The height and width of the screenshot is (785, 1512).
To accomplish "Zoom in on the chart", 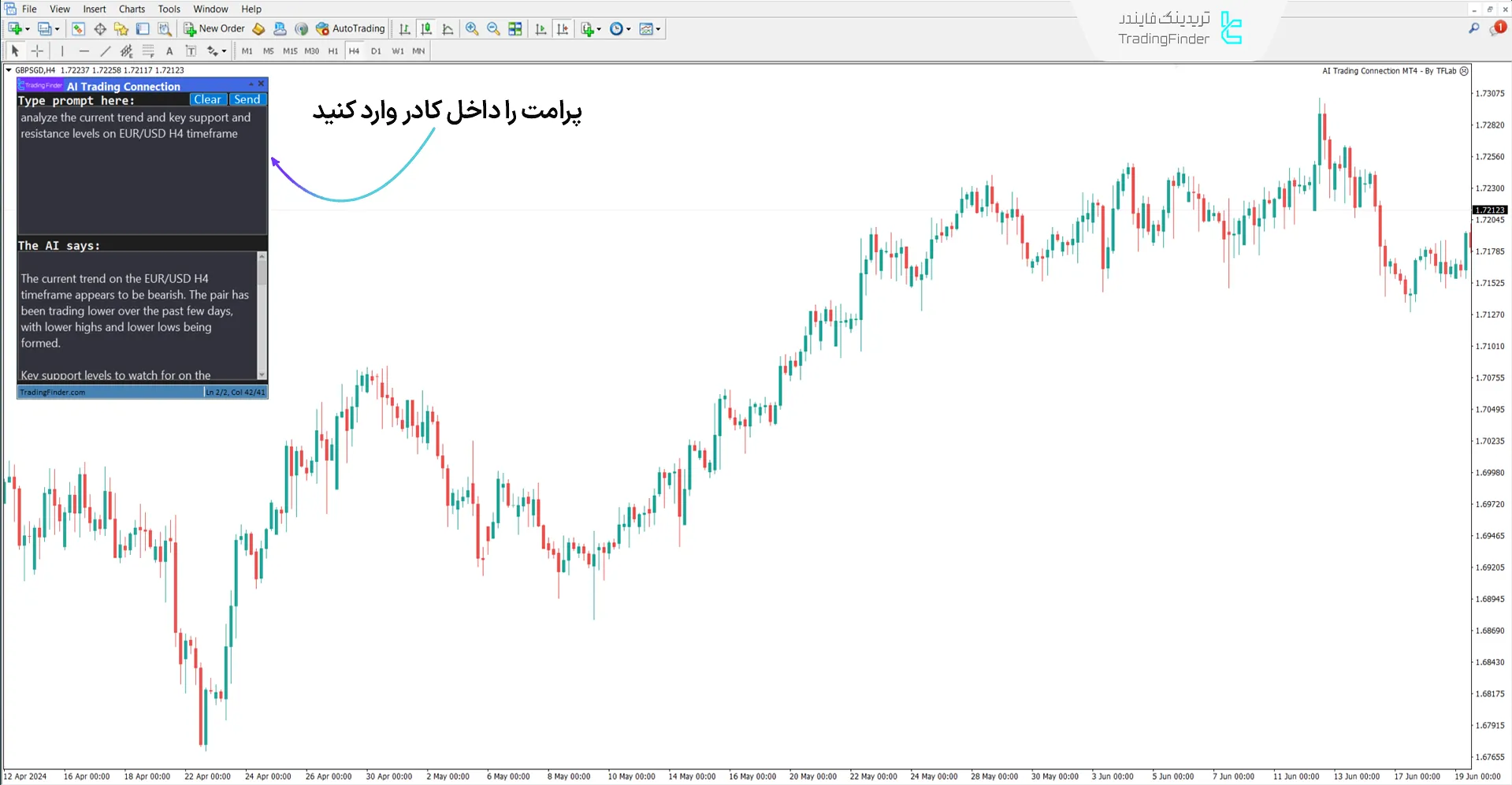I will (472, 28).
